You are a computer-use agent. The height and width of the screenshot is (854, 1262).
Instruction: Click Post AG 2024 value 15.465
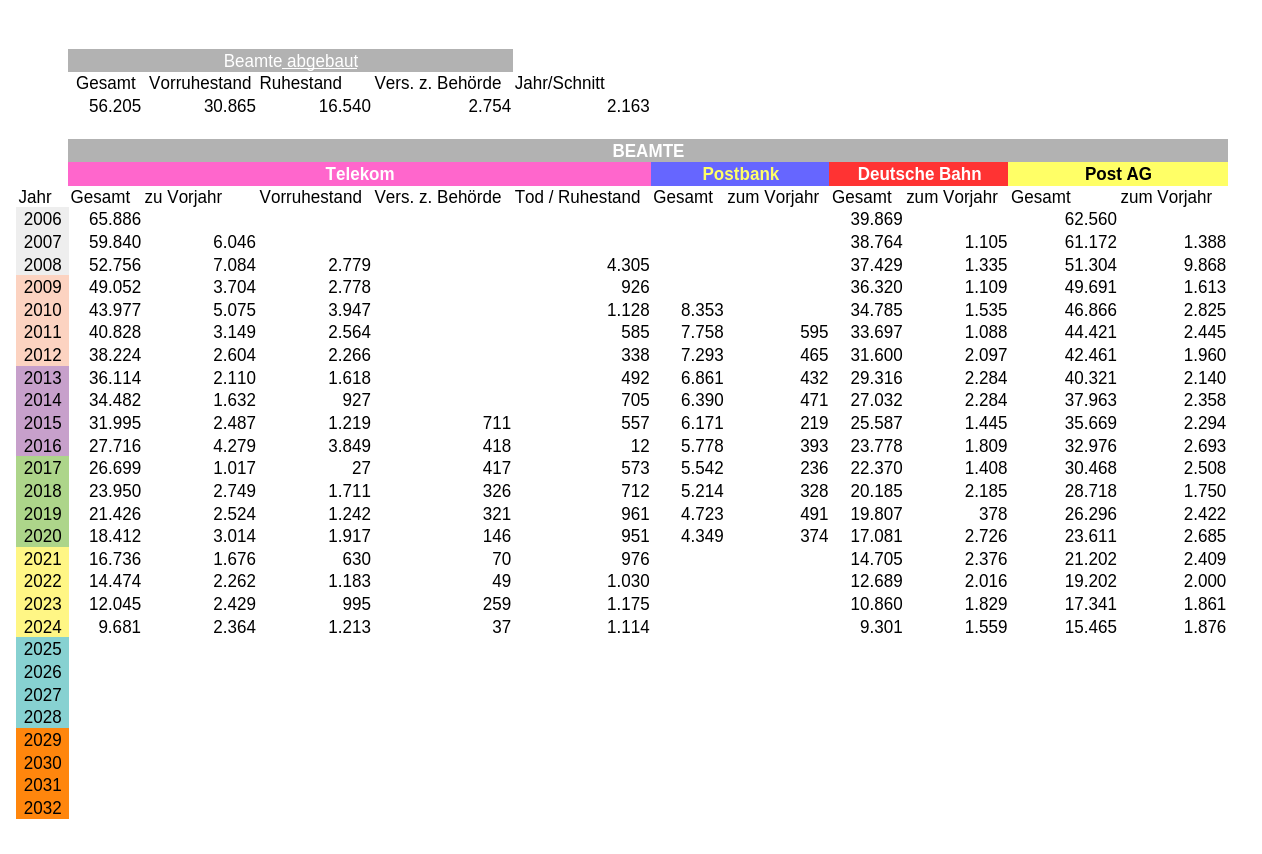coord(1090,627)
